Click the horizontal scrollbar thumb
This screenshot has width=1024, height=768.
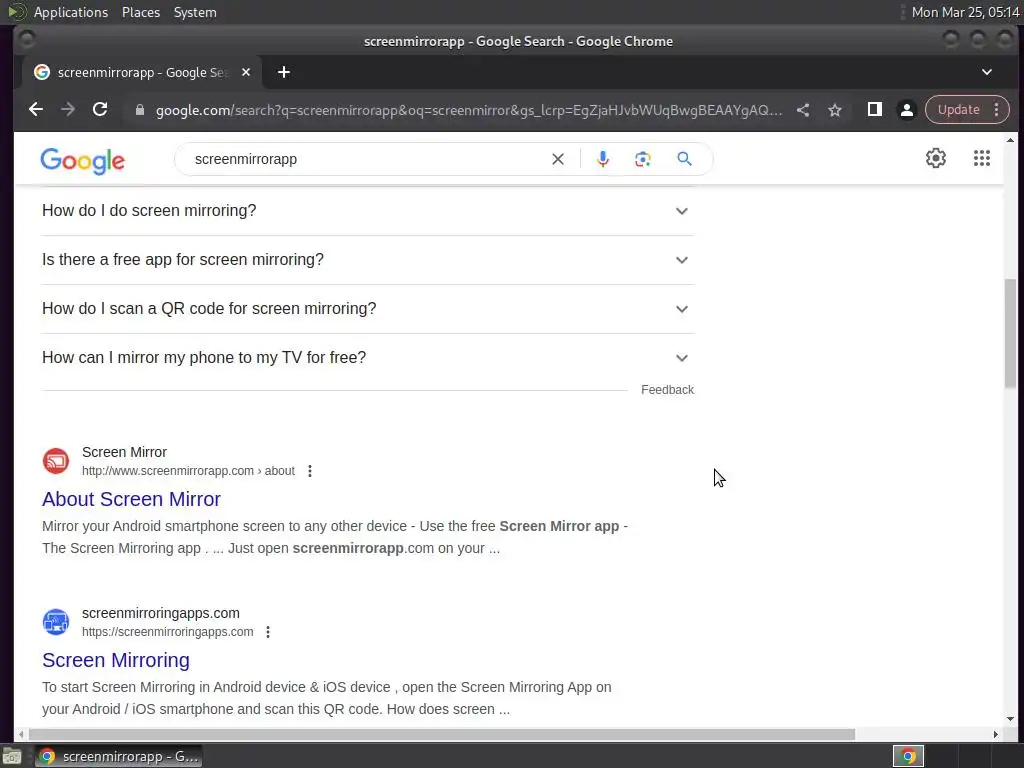(441, 735)
